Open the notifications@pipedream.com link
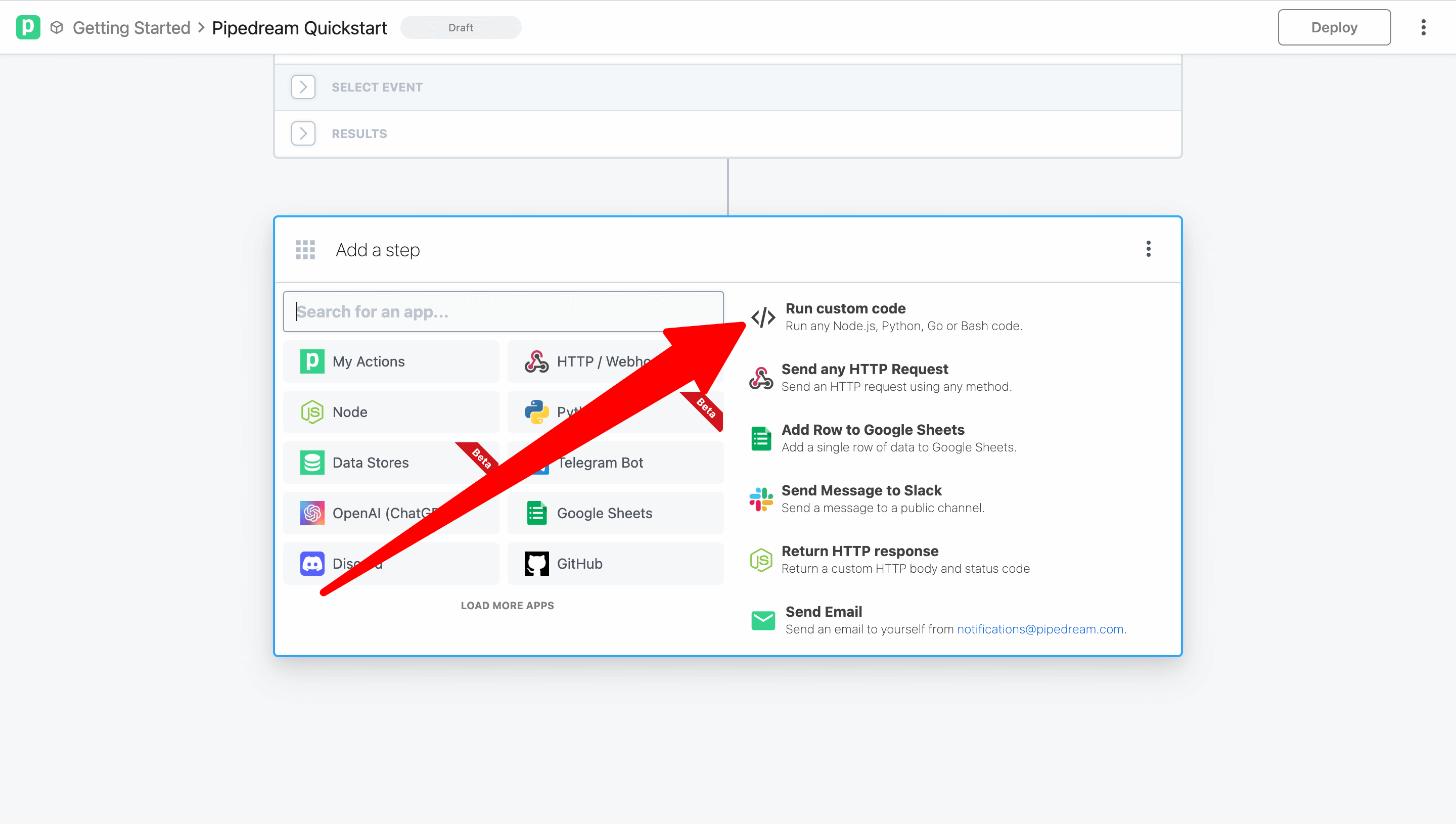 click(1039, 629)
